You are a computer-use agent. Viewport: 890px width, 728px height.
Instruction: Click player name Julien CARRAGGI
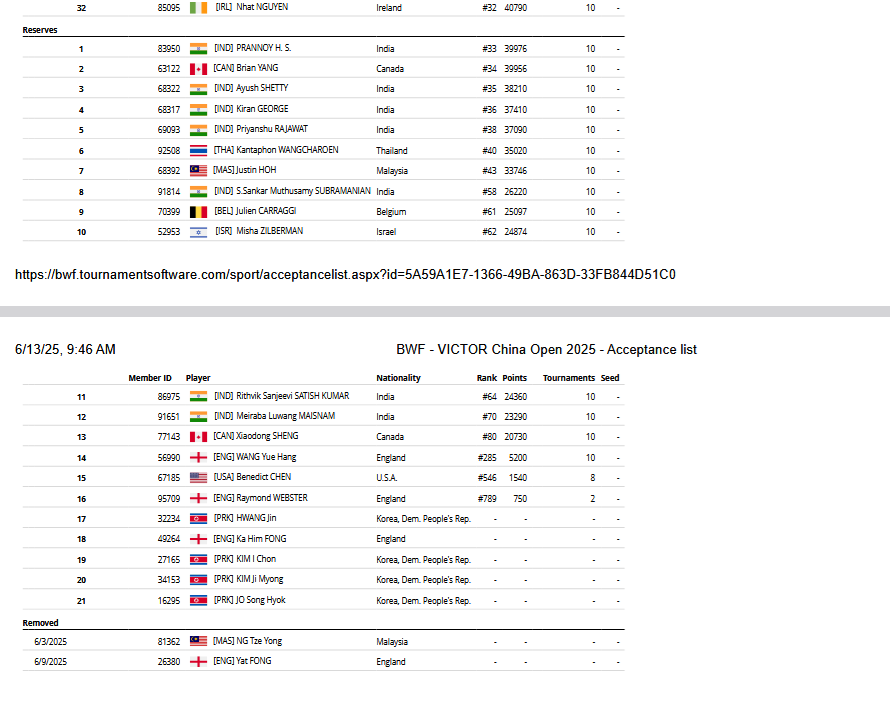(266, 211)
